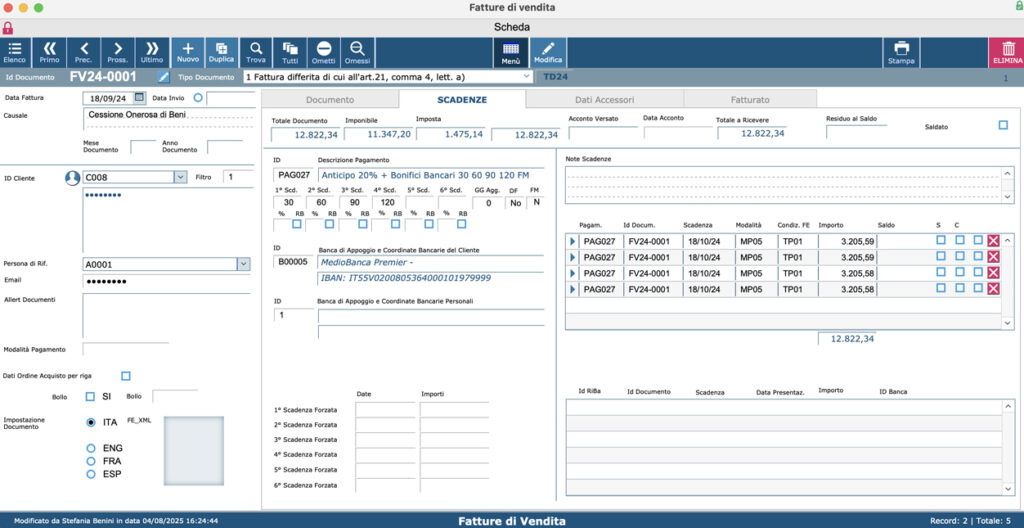Switch to the Dati Accessori tab
This screenshot has height=528, width=1024.
604,100
